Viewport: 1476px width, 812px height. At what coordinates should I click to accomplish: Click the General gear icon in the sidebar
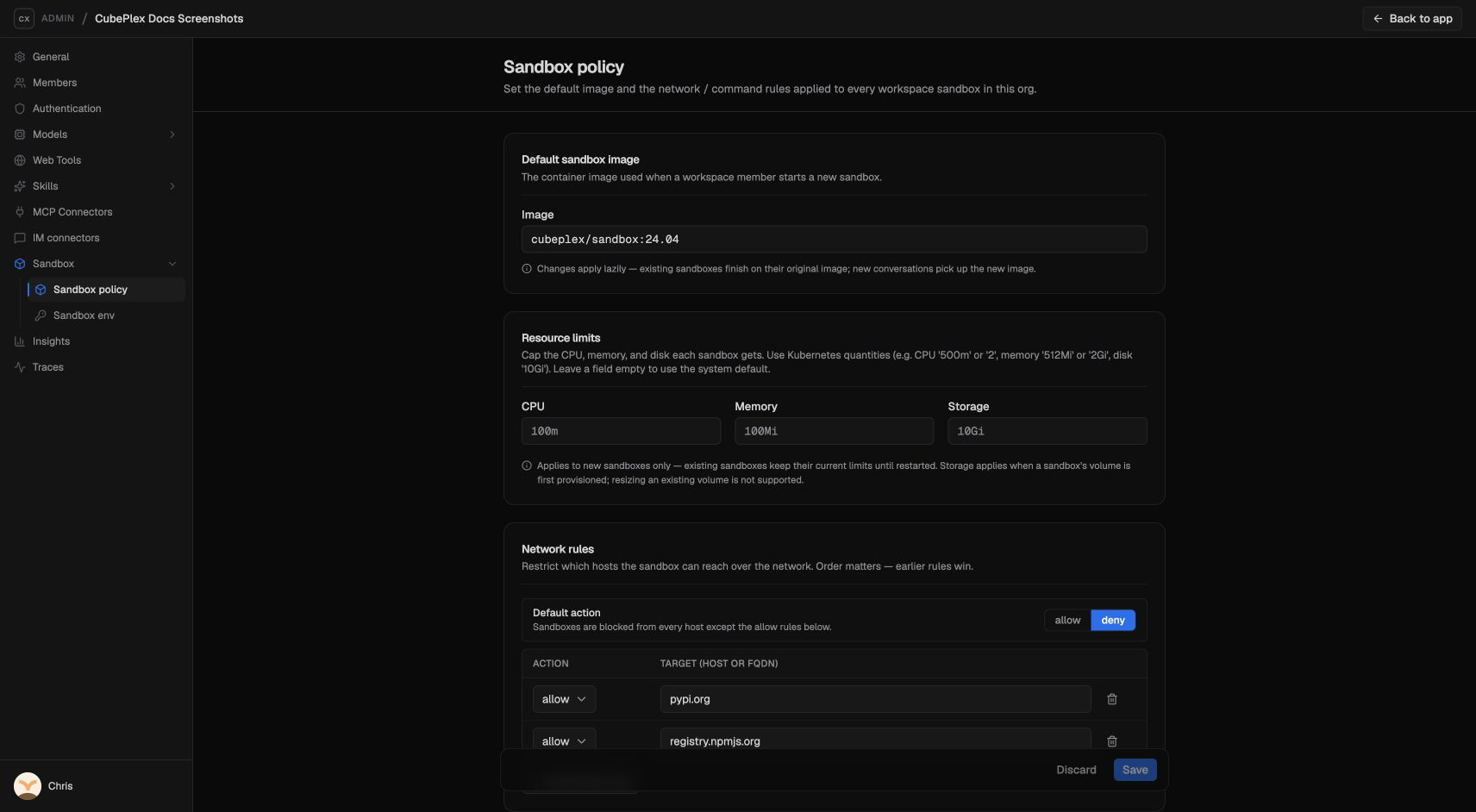(20, 57)
